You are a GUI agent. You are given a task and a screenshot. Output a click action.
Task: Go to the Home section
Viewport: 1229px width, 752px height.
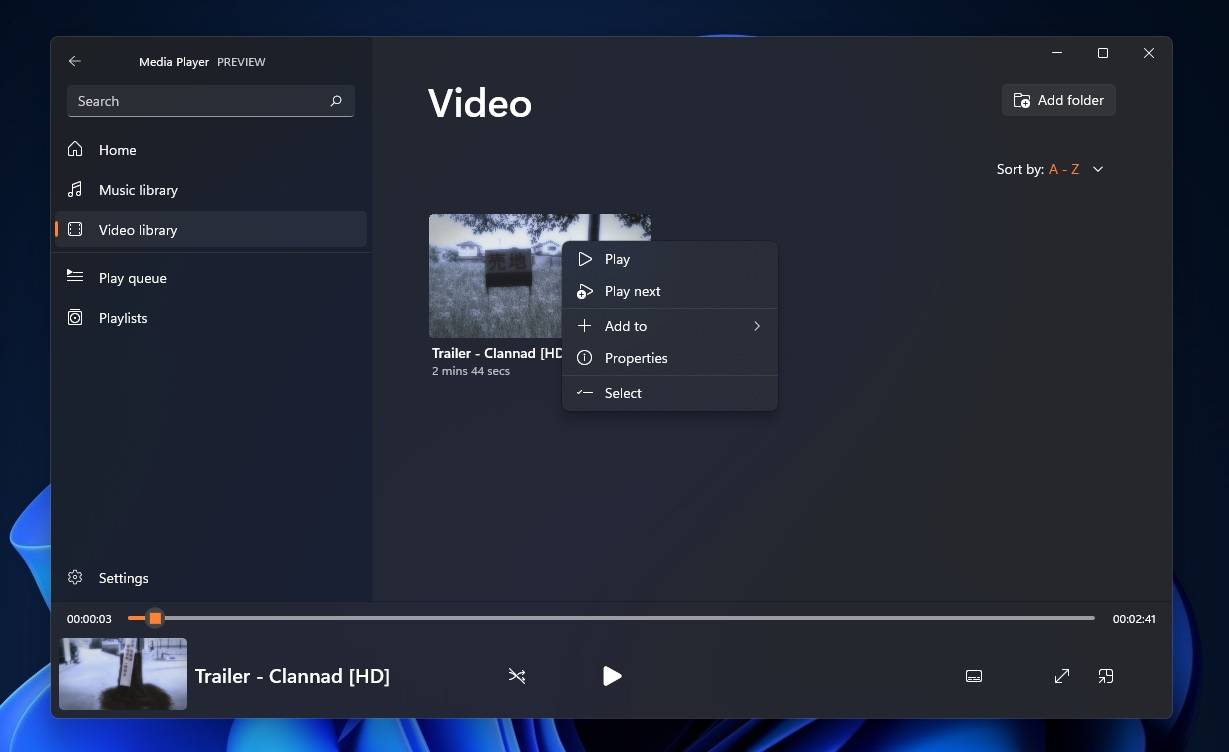pos(117,149)
